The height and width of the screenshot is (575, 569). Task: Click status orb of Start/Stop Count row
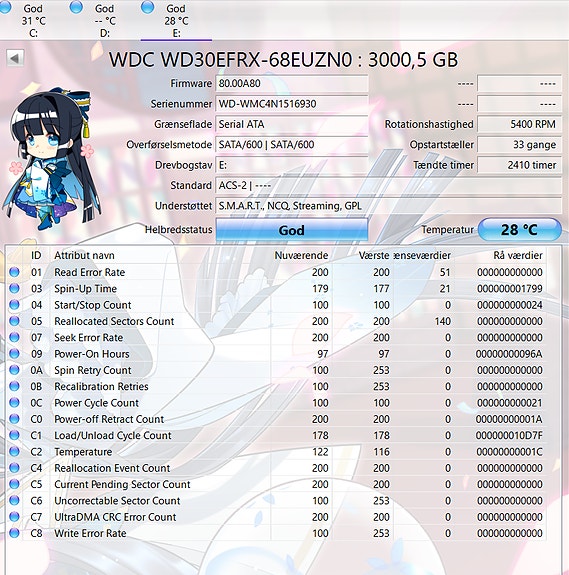tap(14, 305)
